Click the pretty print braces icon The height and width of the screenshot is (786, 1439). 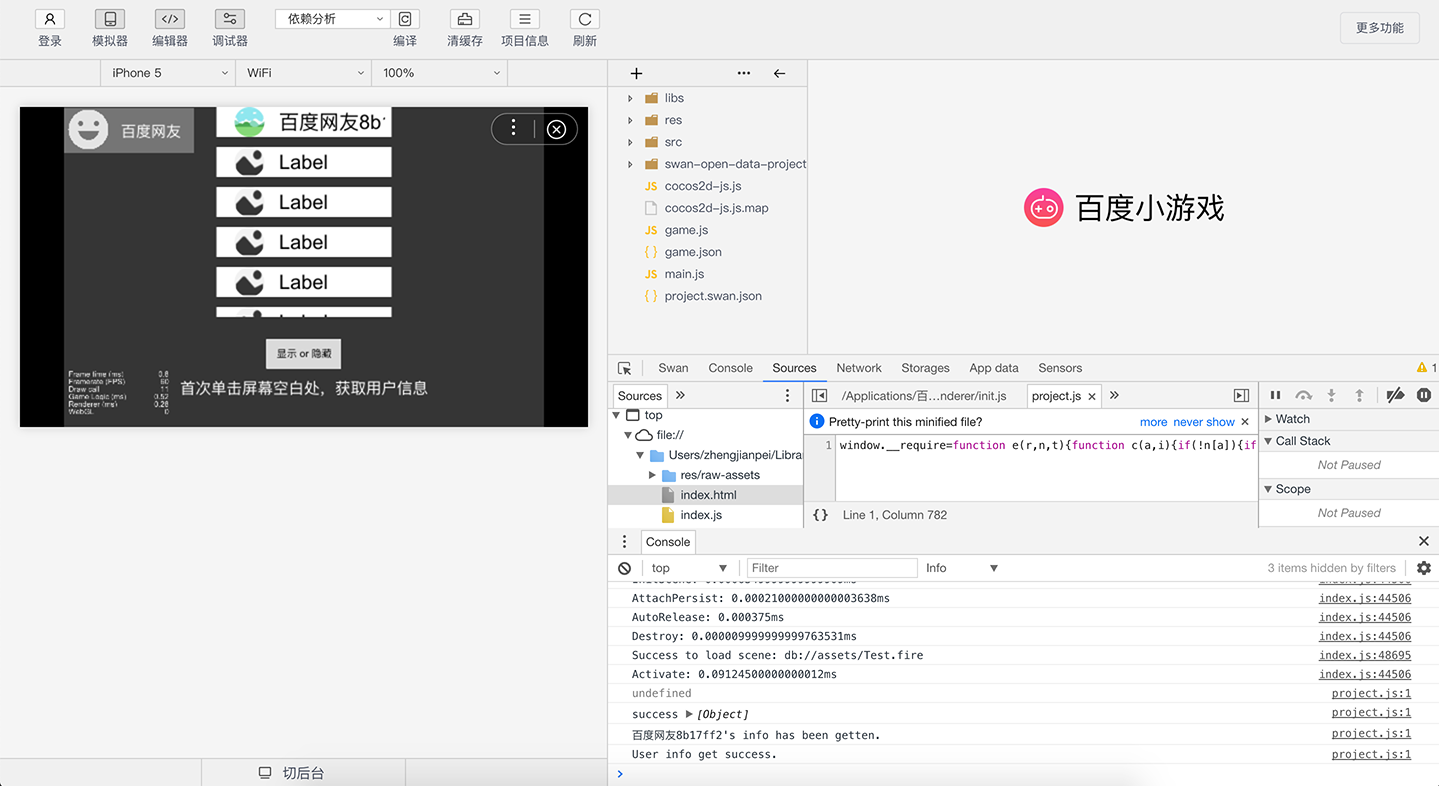(x=820, y=515)
